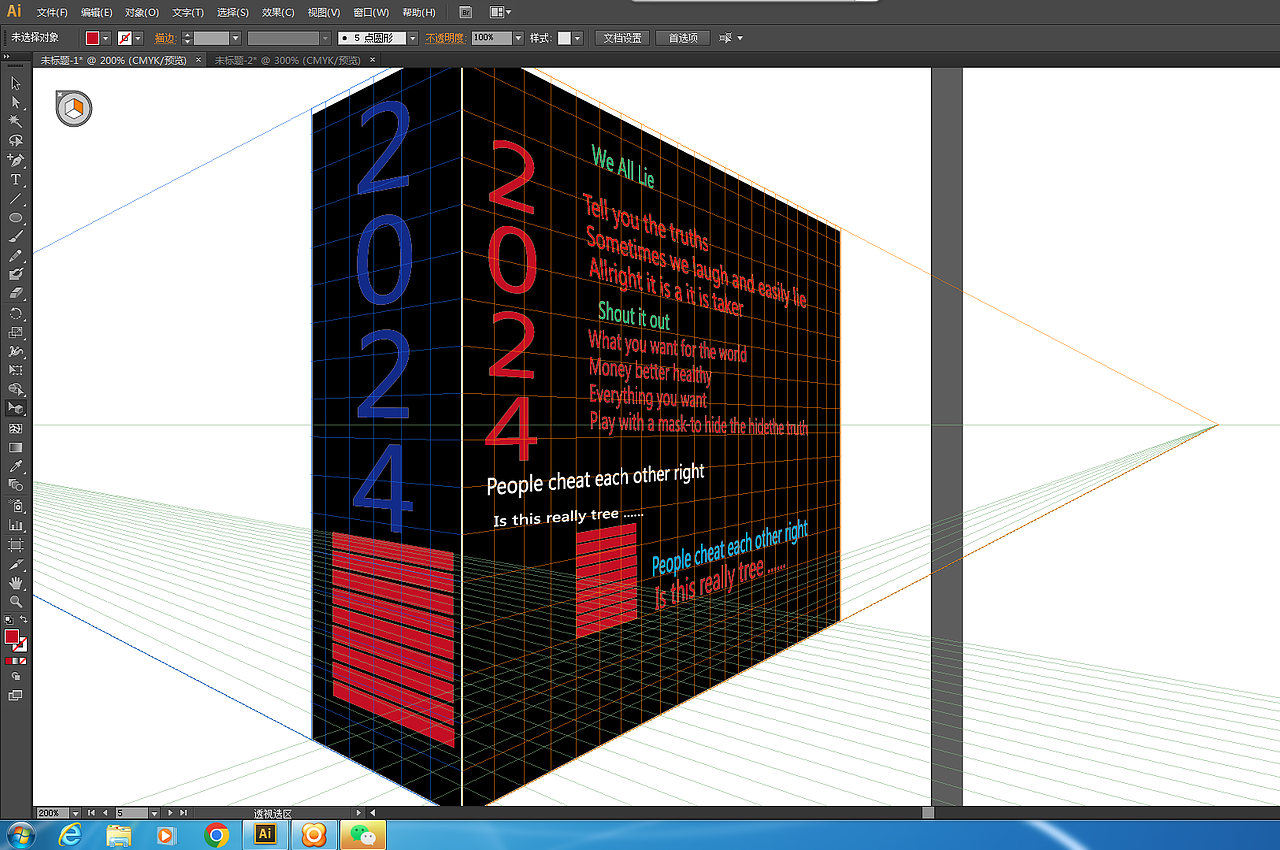Click the red fill swatch in control bar
The image size is (1280, 850).
click(x=93, y=38)
